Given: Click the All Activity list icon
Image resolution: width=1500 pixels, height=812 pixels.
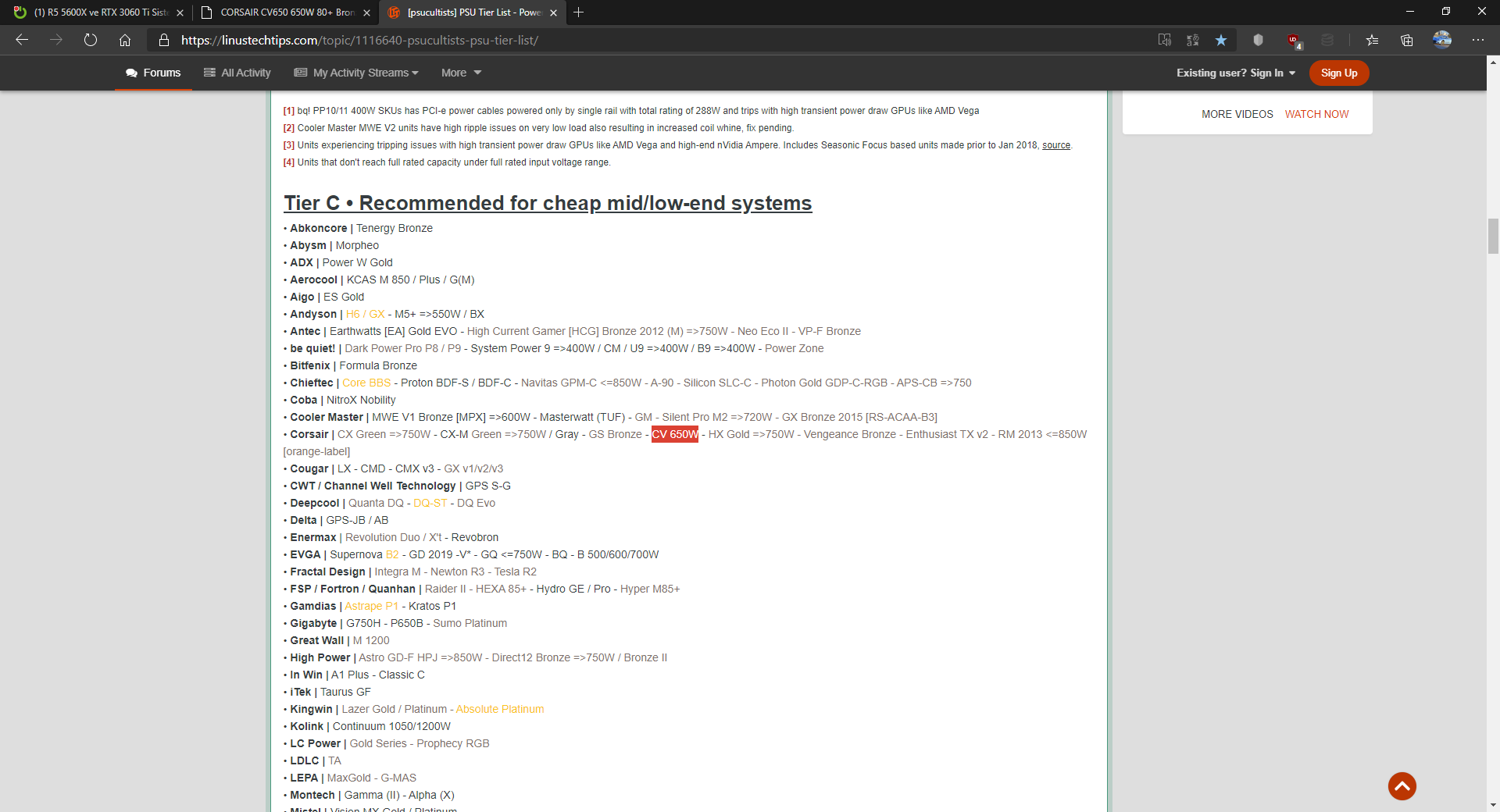Looking at the screenshot, I should pyautogui.click(x=209, y=73).
